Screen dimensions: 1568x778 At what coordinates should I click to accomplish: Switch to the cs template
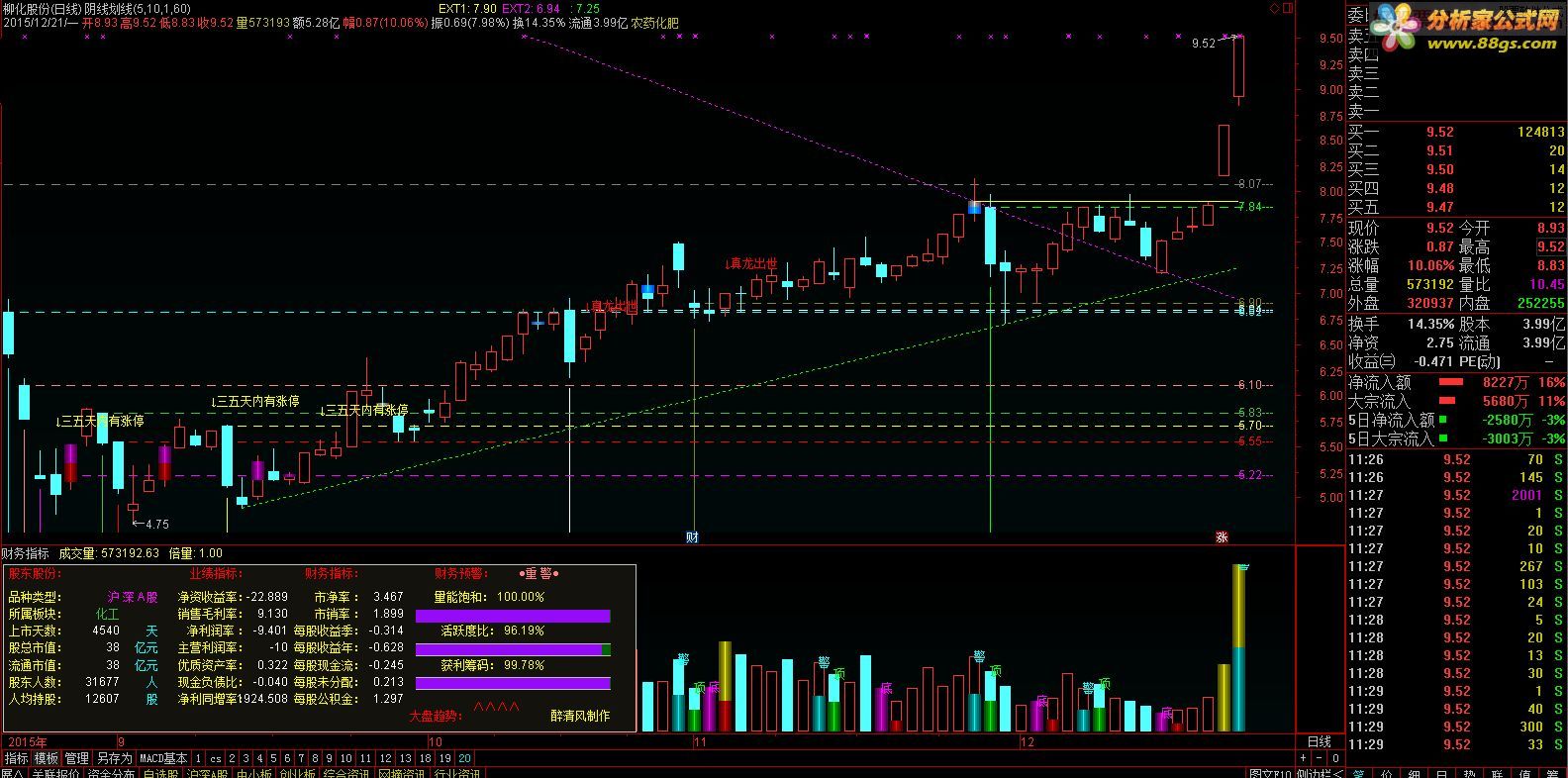[x=216, y=758]
